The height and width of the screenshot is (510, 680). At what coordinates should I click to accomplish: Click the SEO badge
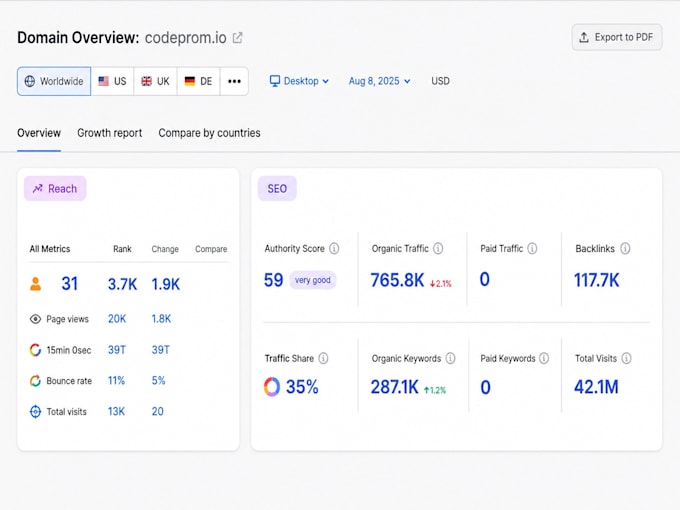click(277, 189)
